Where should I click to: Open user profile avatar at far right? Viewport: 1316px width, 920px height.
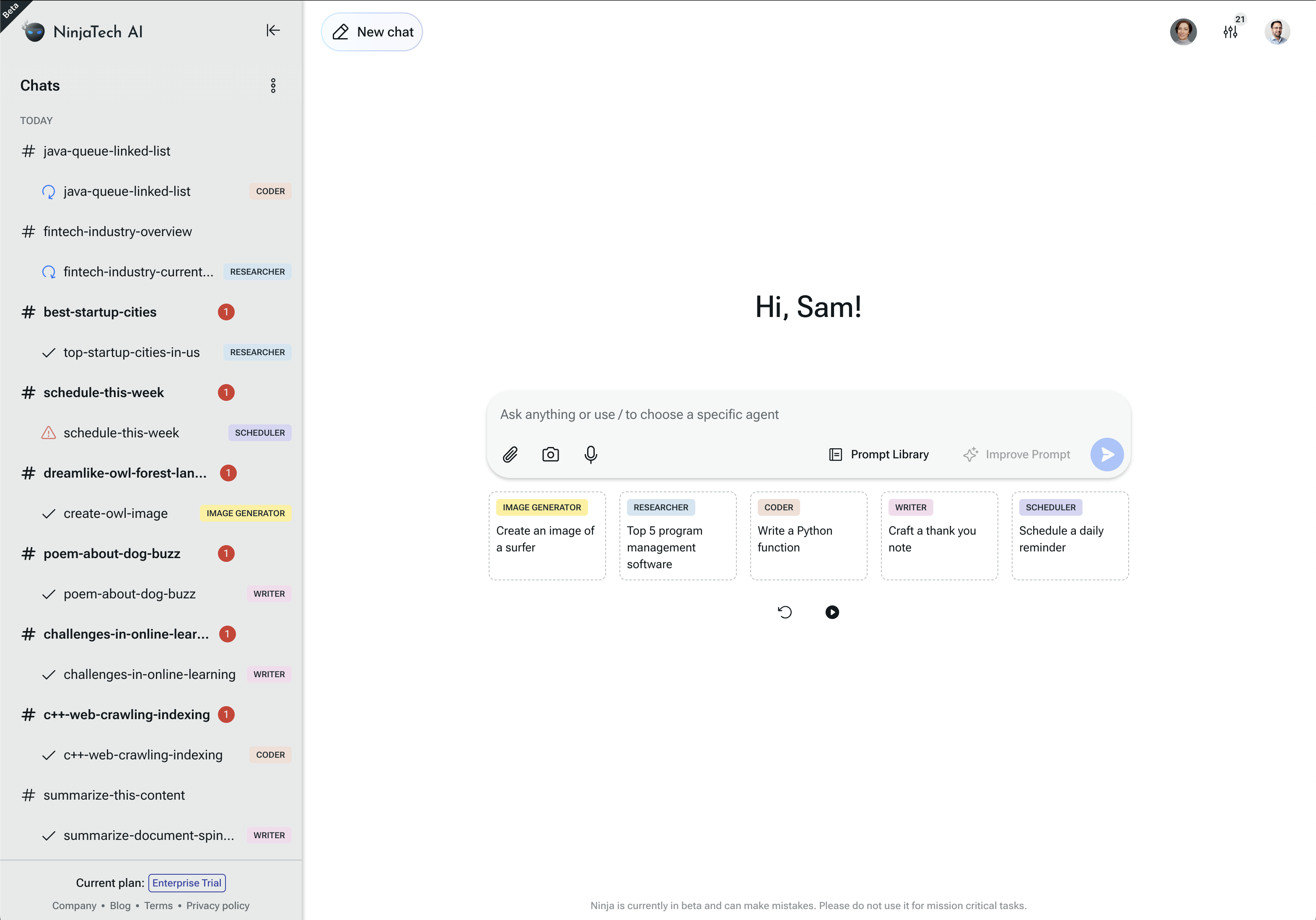1277,31
